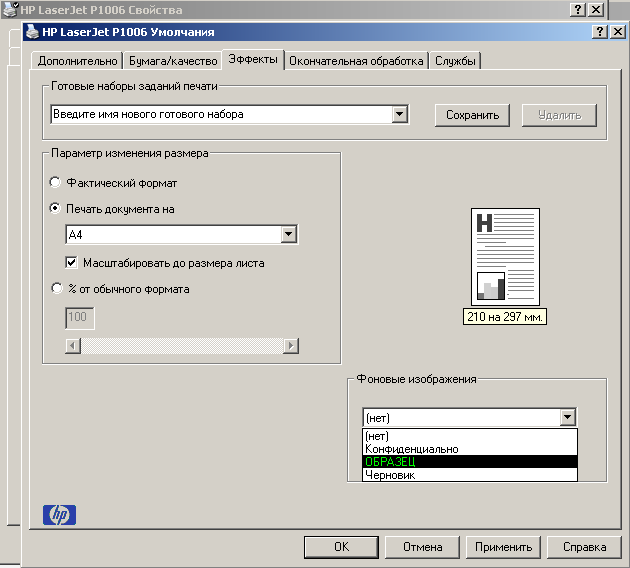The image size is (630, 568).
Task: Choose ОБРАЗЕЦ watermark option
Action: tap(470, 462)
